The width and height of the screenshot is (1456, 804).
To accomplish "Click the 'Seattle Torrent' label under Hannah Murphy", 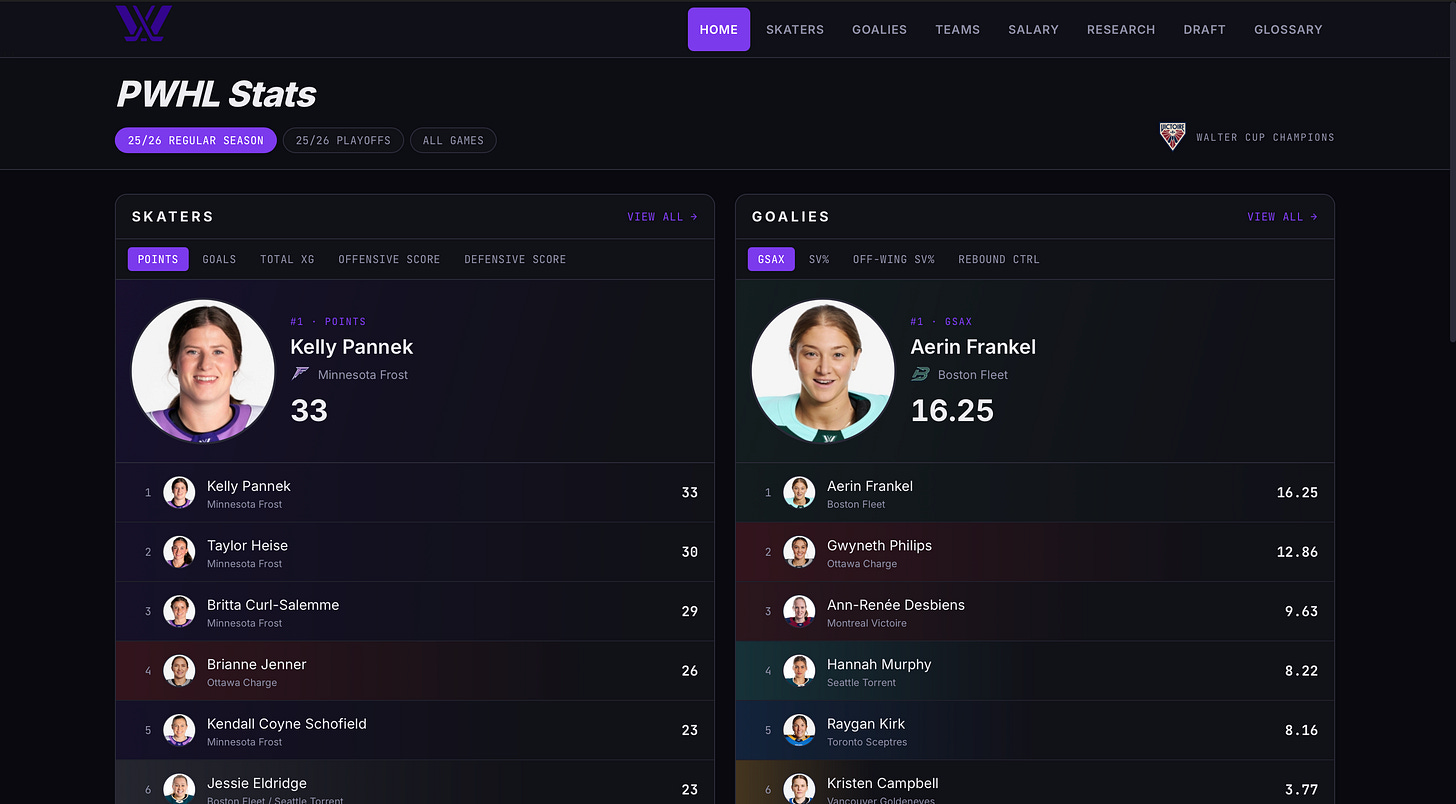I will pos(862,683).
